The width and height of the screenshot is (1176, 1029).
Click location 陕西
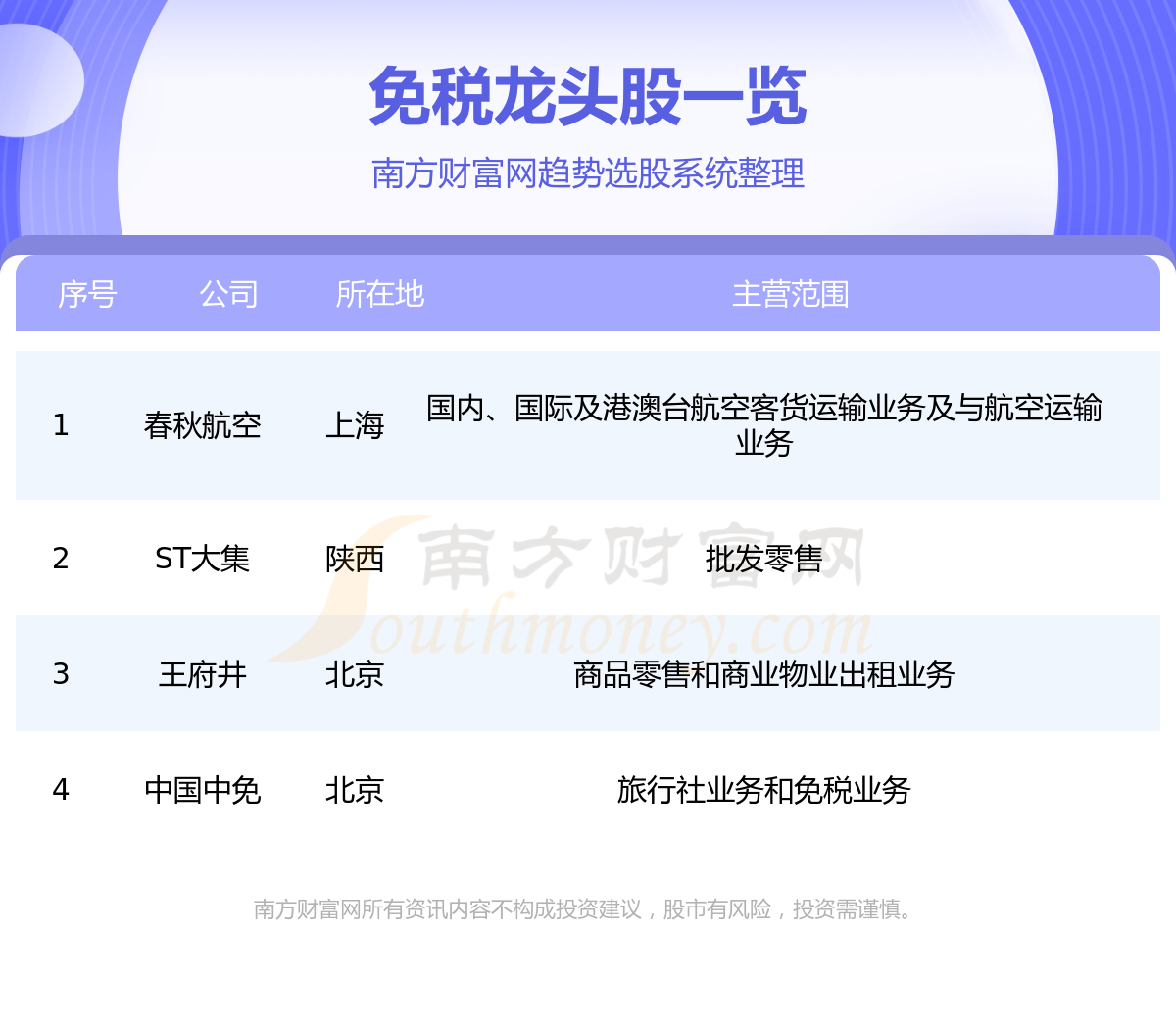click(x=355, y=559)
